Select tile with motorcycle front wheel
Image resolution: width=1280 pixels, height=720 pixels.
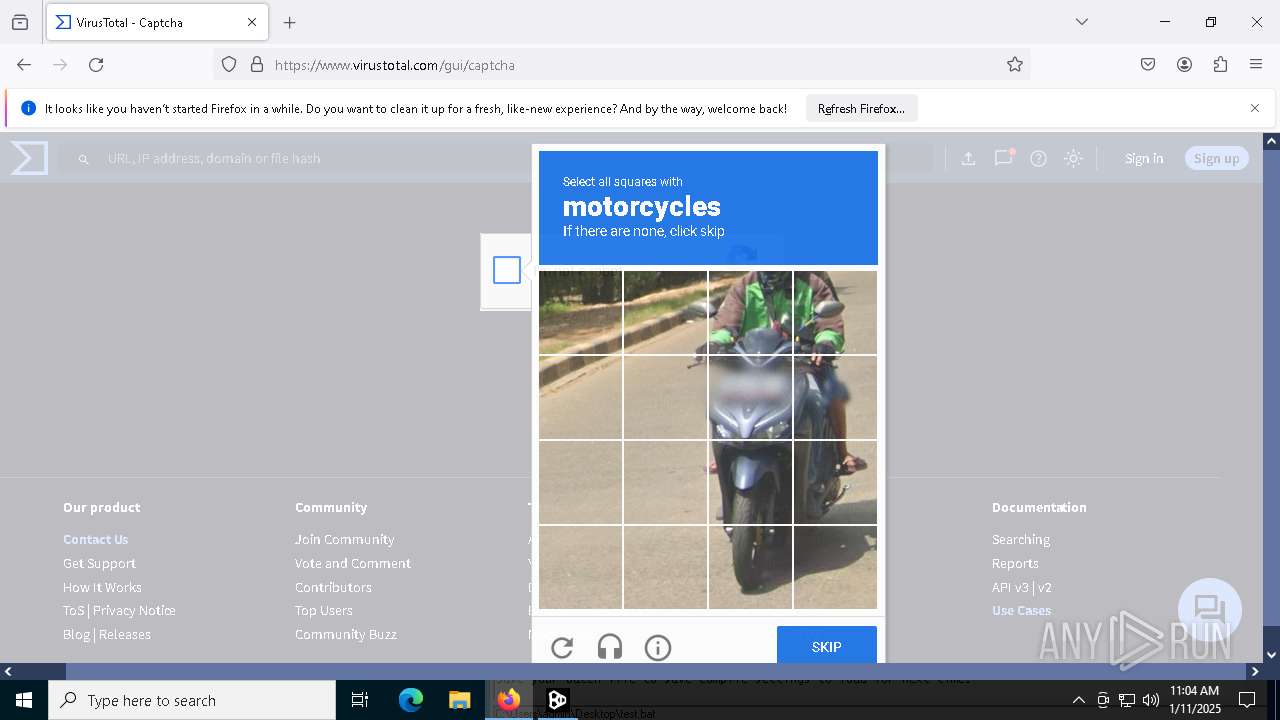pyautogui.click(x=750, y=567)
